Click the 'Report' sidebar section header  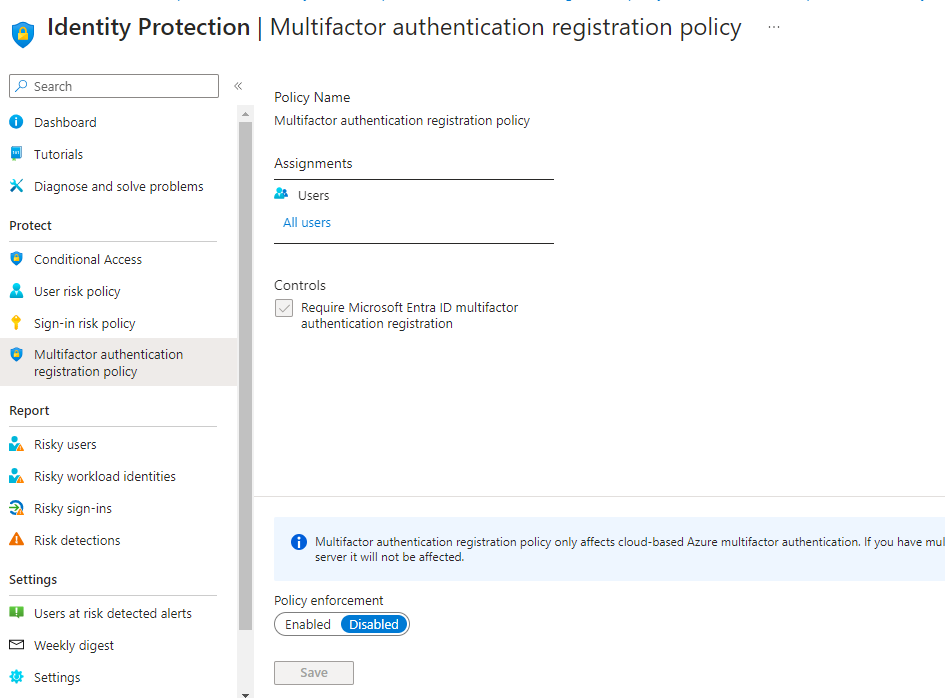[29, 410]
